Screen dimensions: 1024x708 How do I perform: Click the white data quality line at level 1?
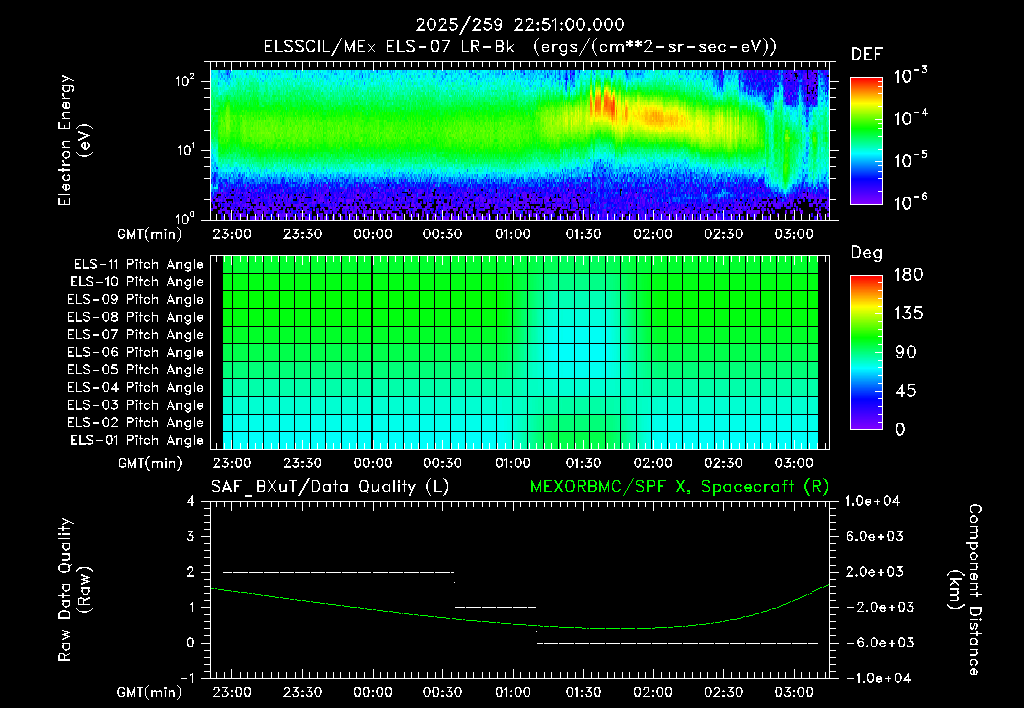(x=495, y=607)
